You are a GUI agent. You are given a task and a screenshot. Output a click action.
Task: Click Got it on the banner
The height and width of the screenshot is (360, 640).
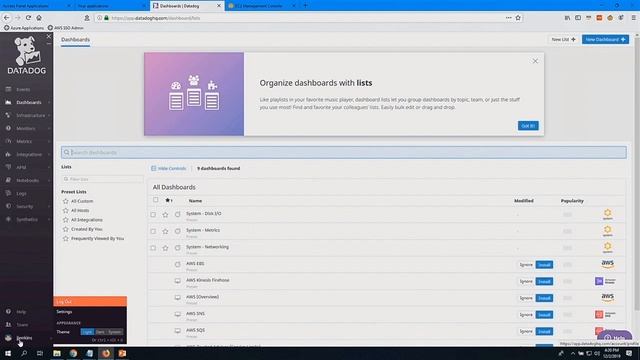pyautogui.click(x=528, y=126)
